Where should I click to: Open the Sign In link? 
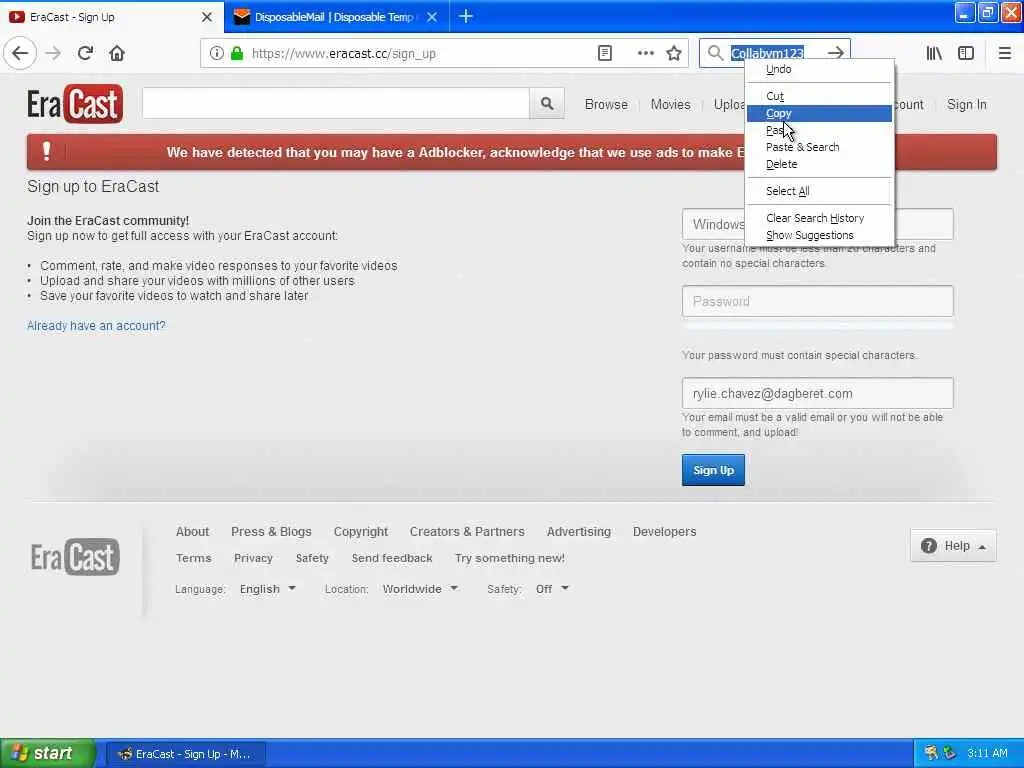click(967, 104)
